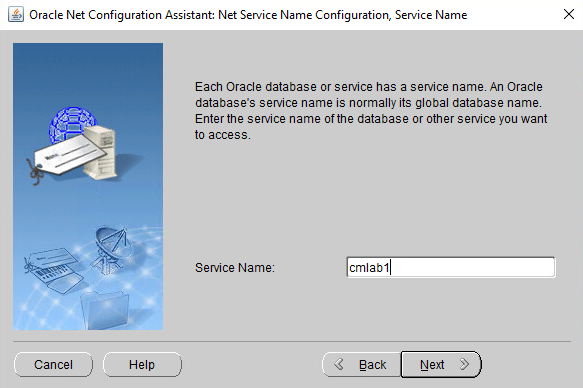This screenshot has height=388, width=583.
Task: Click the left chevron arrow on Back
Action: point(339,364)
